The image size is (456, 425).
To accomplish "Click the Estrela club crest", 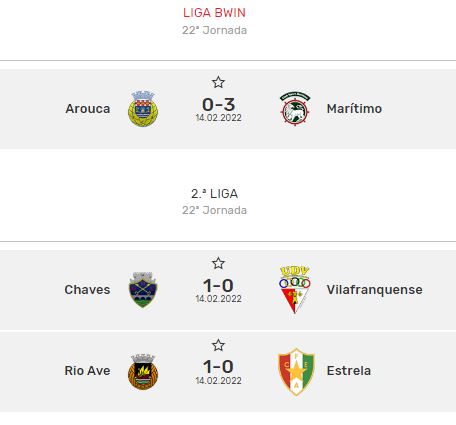I will pyautogui.click(x=296, y=371).
